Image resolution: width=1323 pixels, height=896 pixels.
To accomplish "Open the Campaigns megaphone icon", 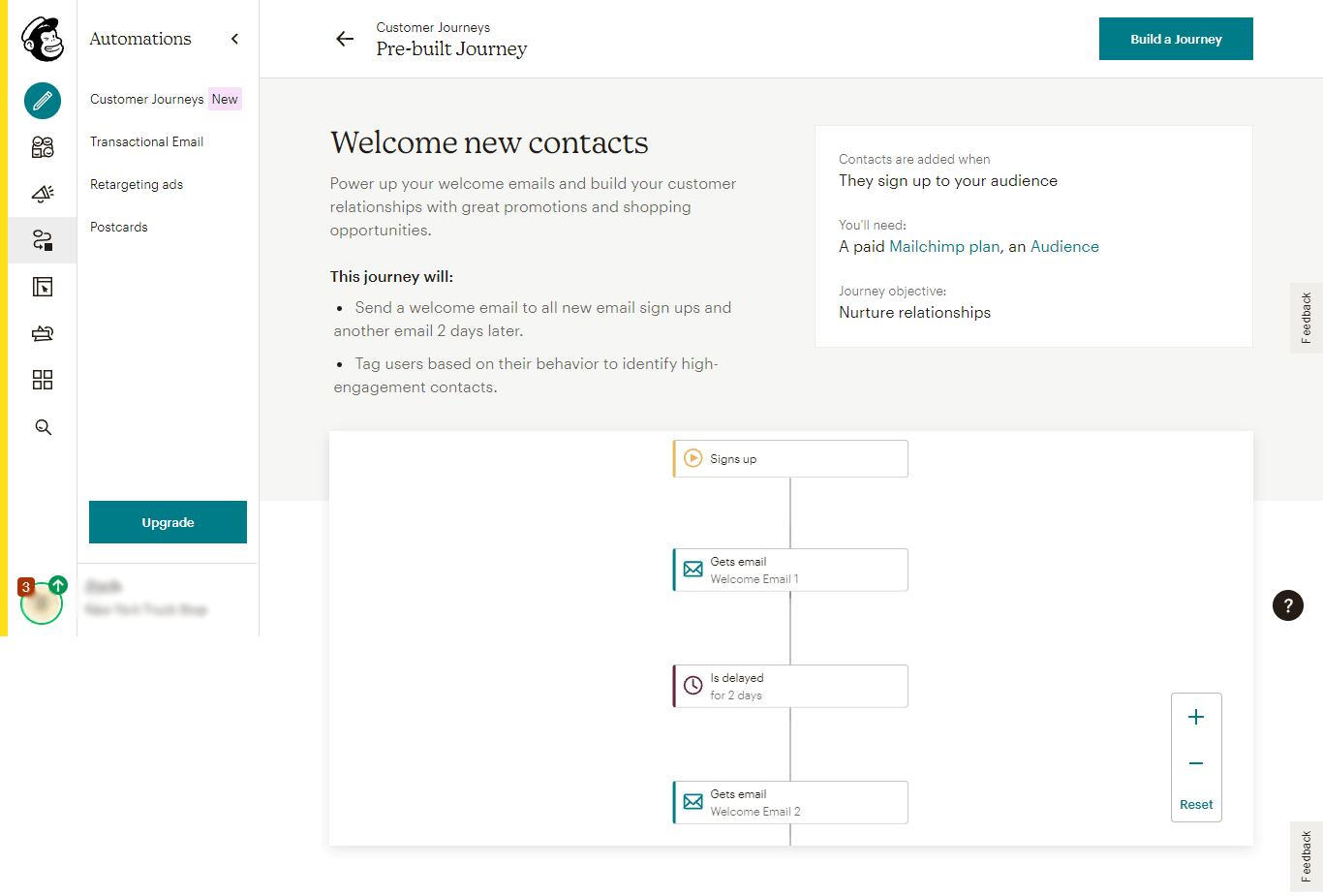I will point(43,194).
